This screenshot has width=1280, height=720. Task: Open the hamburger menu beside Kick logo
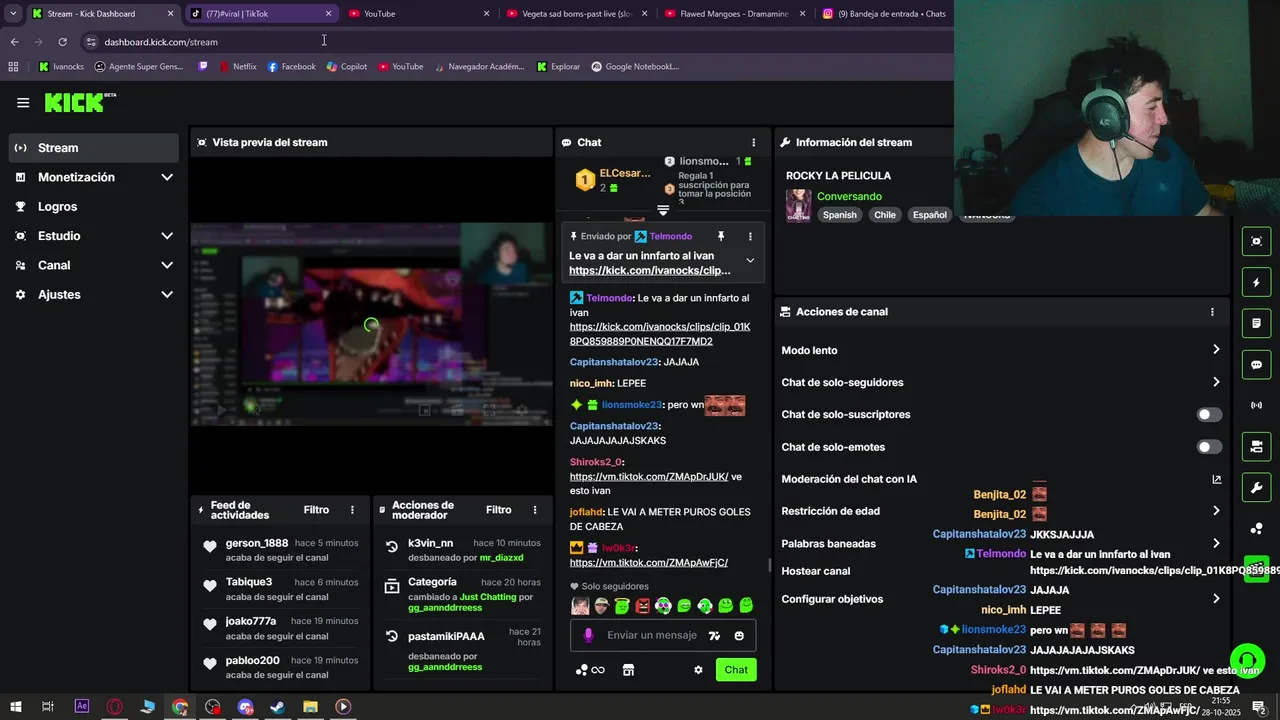click(x=23, y=102)
